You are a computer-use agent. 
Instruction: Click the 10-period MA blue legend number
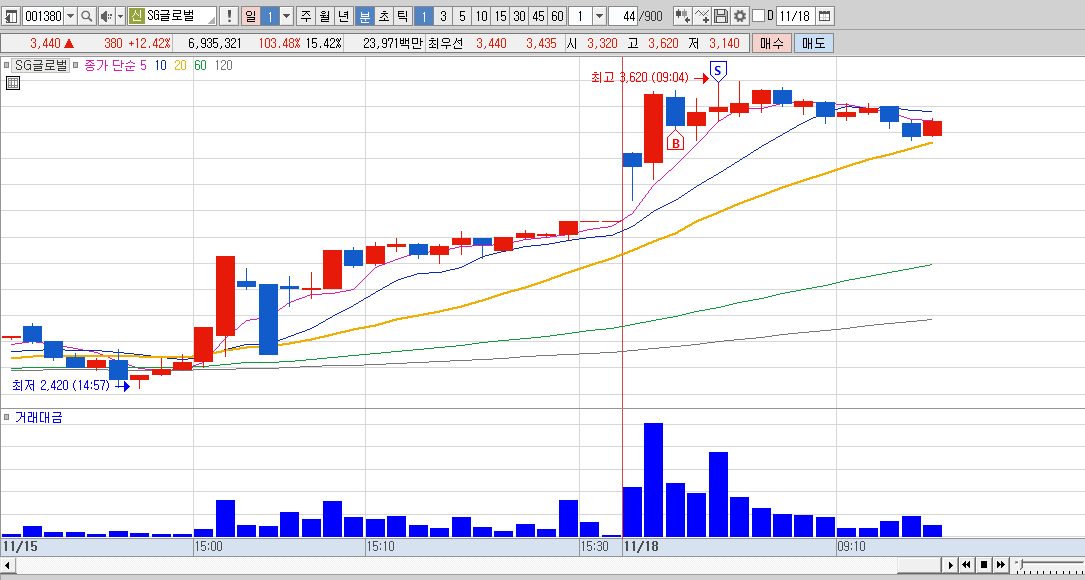pos(161,66)
